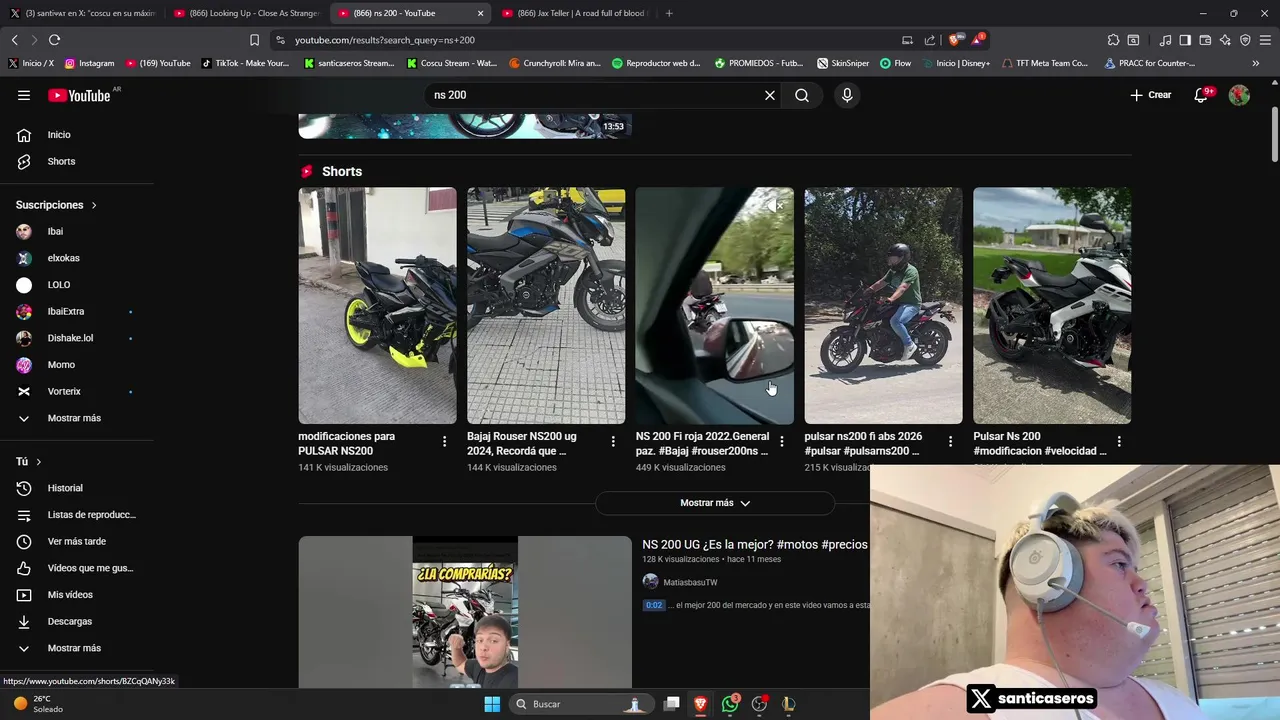Click the browser address bar URL
The height and width of the screenshot is (720, 1280).
[385, 40]
